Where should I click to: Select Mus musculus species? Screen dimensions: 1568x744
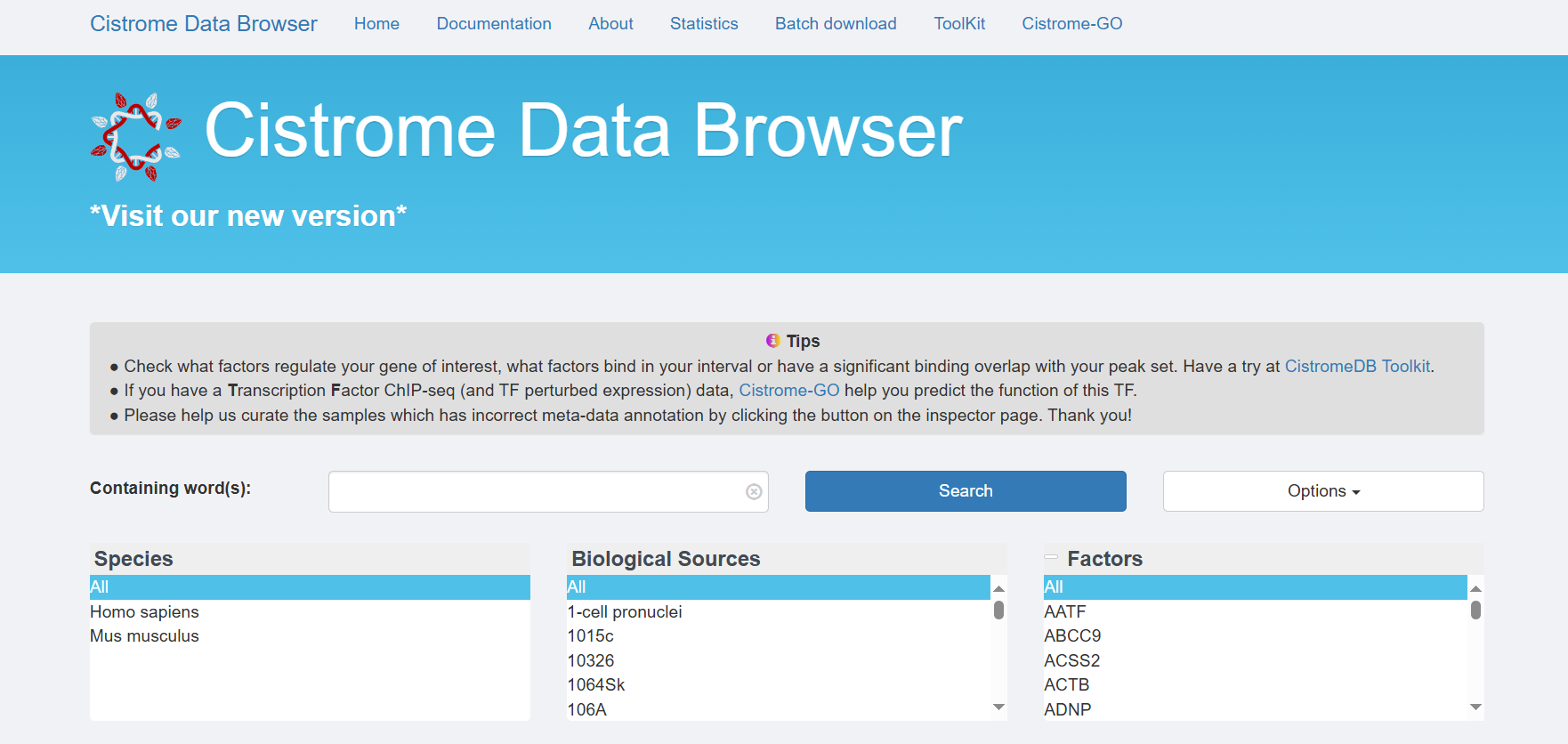coord(310,636)
